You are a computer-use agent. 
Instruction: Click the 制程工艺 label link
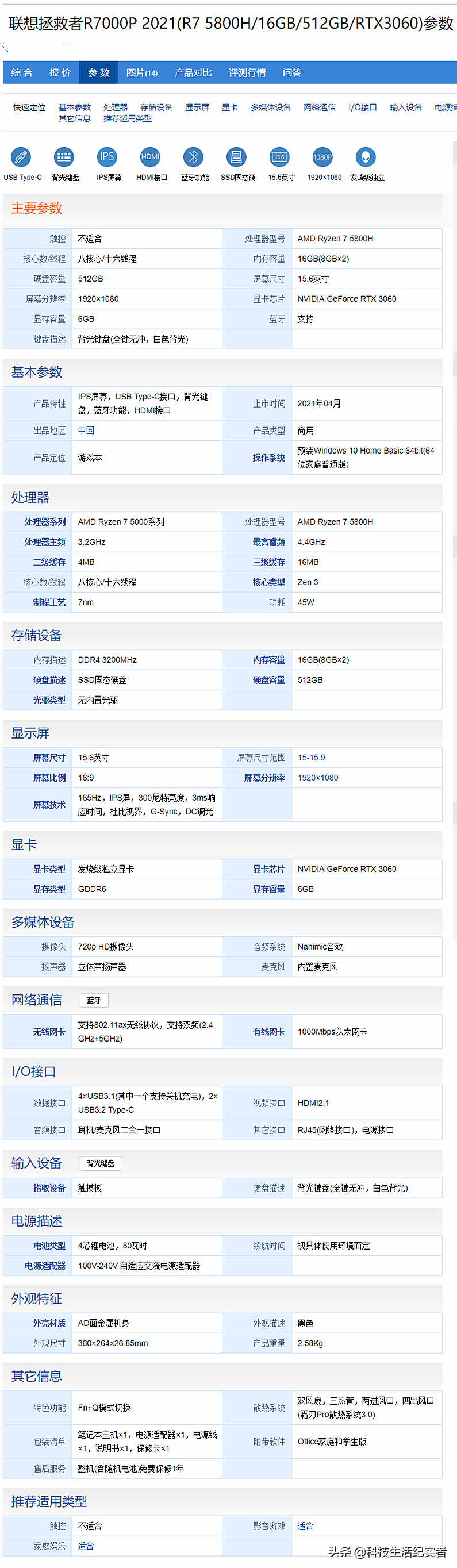[49, 602]
